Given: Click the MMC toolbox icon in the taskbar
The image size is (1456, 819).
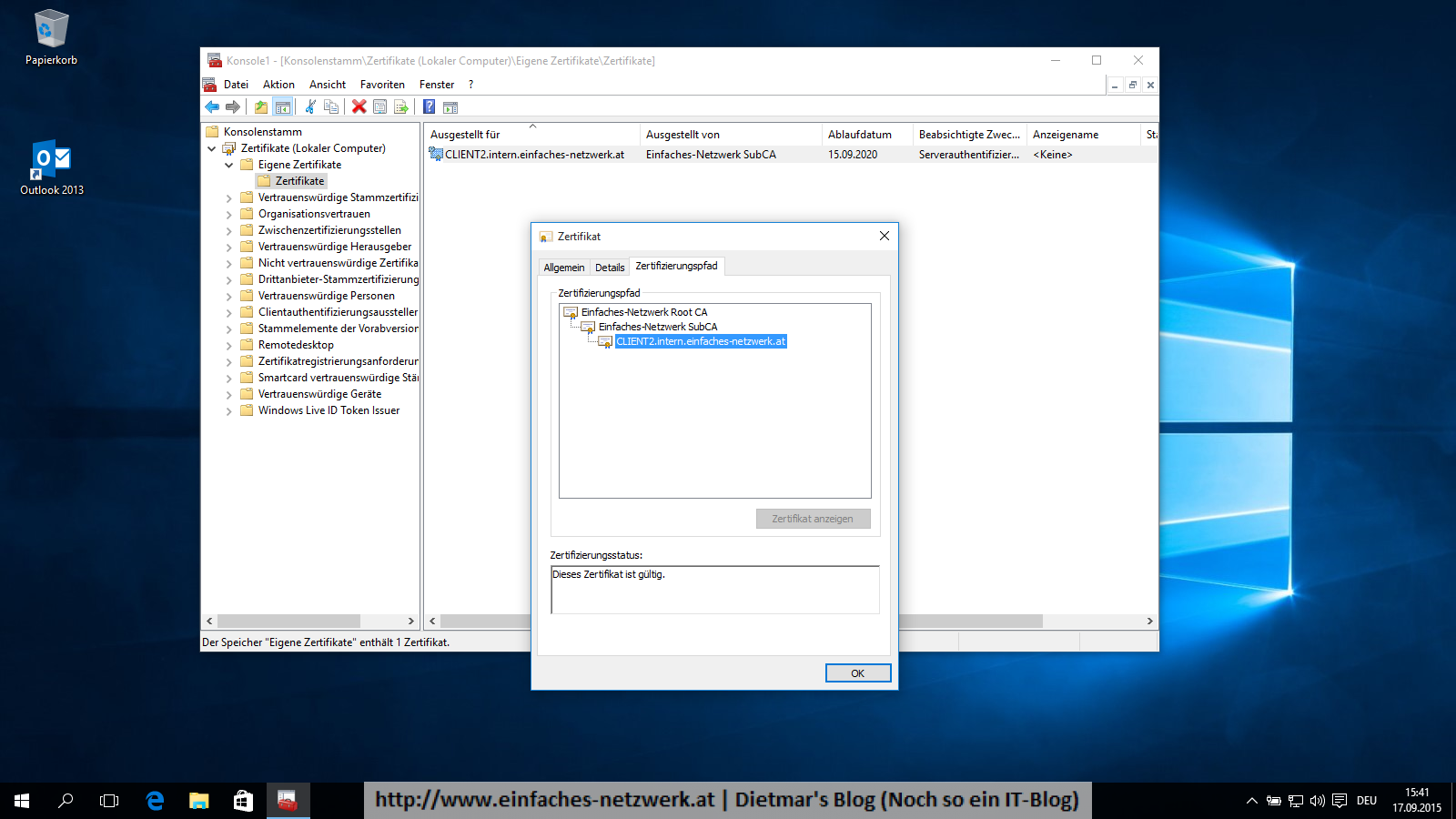Looking at the screenshot, I should click(288, 801).
